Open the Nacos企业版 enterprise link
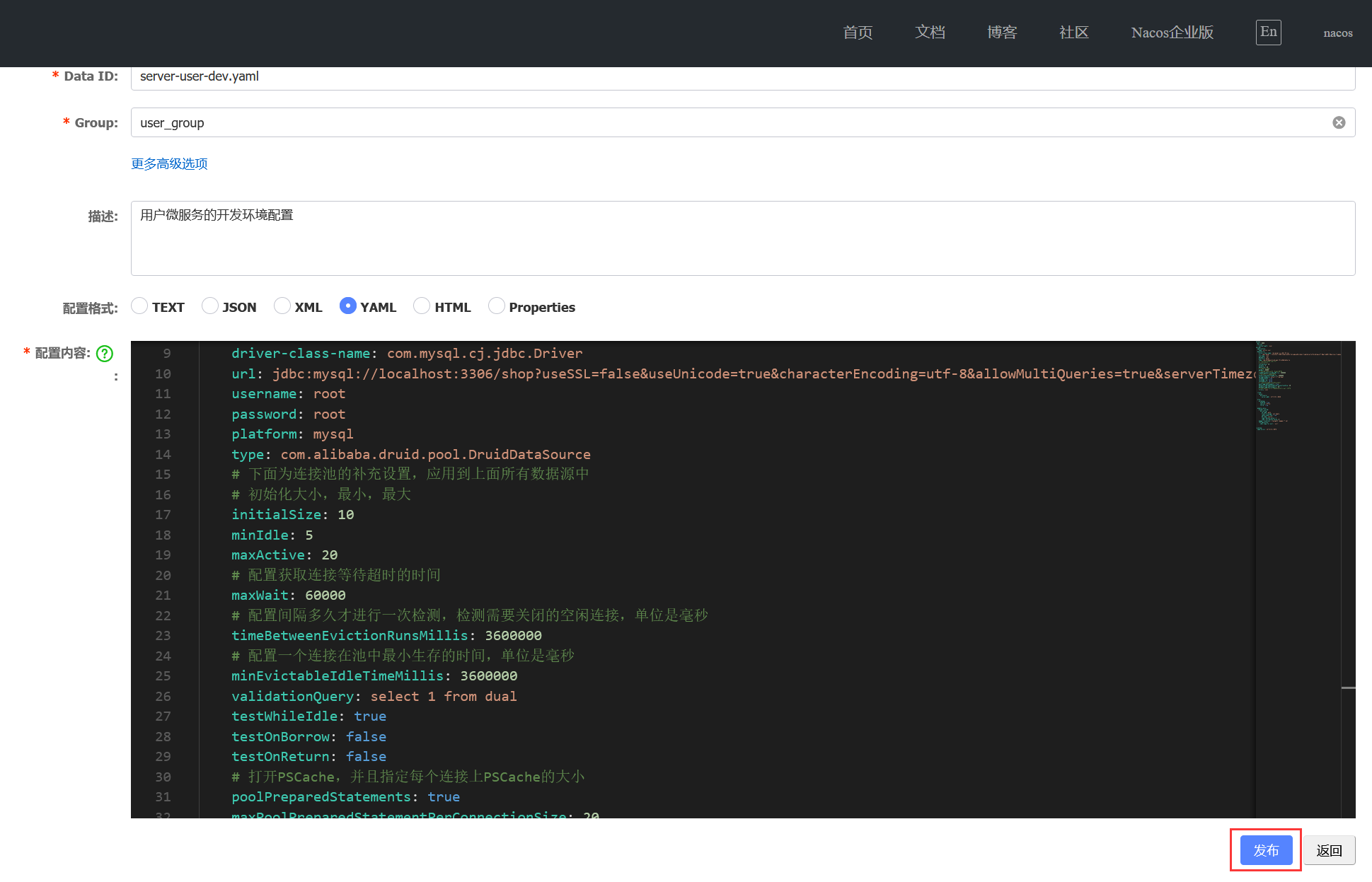Viewport: 1372px width, 882px height. pyautogui.click(x=1172, y=33)
